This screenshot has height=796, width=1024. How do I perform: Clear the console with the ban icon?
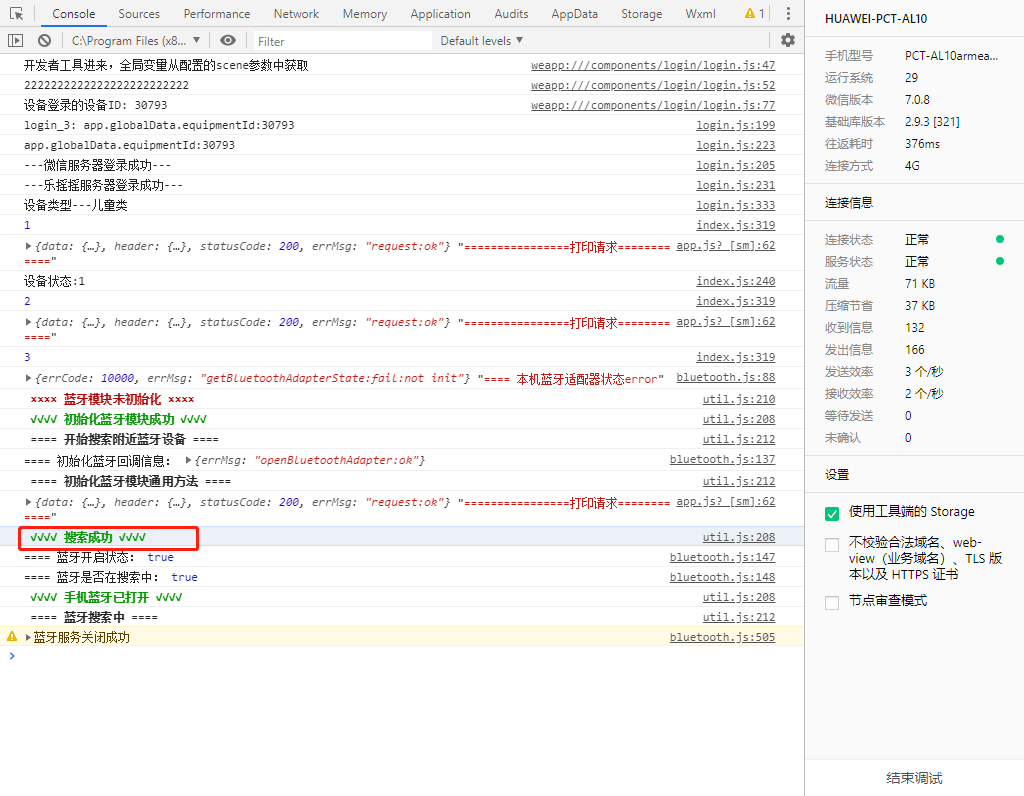[x=45, y=41]
